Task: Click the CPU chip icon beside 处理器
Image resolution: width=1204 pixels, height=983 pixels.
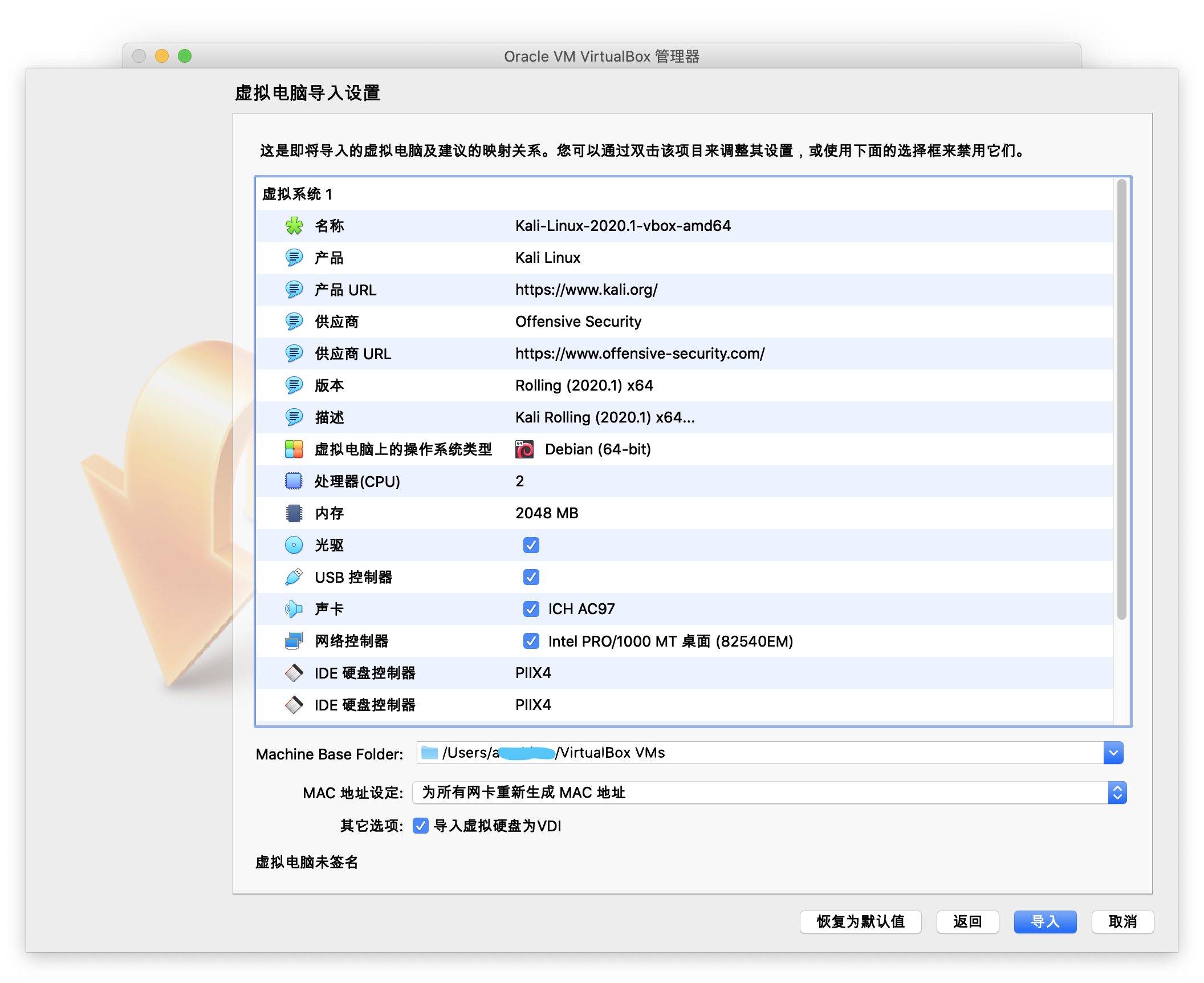Action: (x=294, y=481)
